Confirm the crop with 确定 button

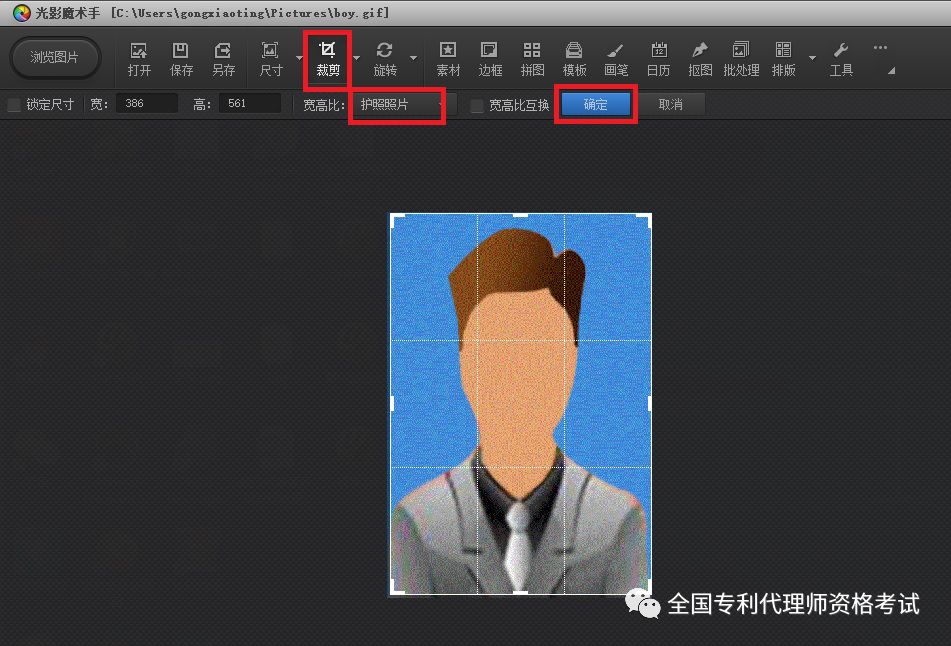coord(595,105)
